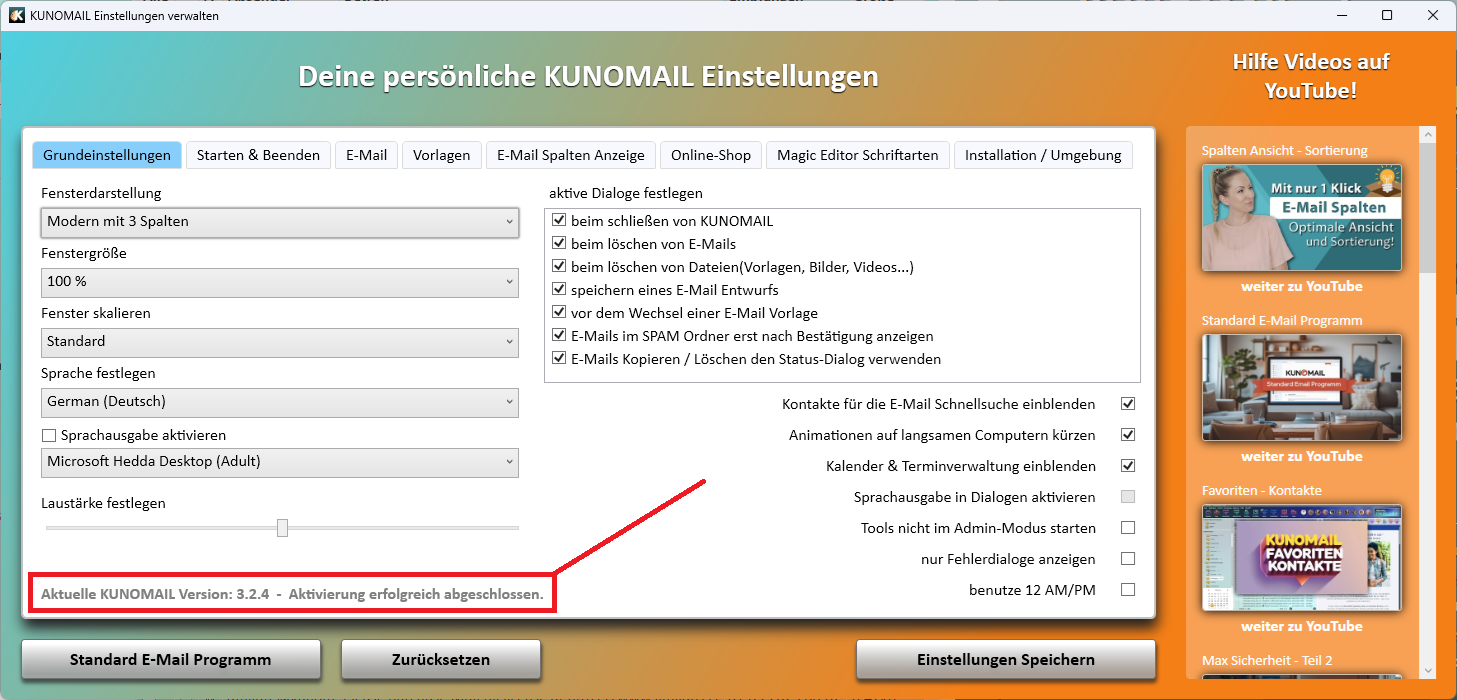Click weiter zu YouTube under Standard E-Mail Programm
This screenshot has height=700, width=1457.
click(1302, 456)
